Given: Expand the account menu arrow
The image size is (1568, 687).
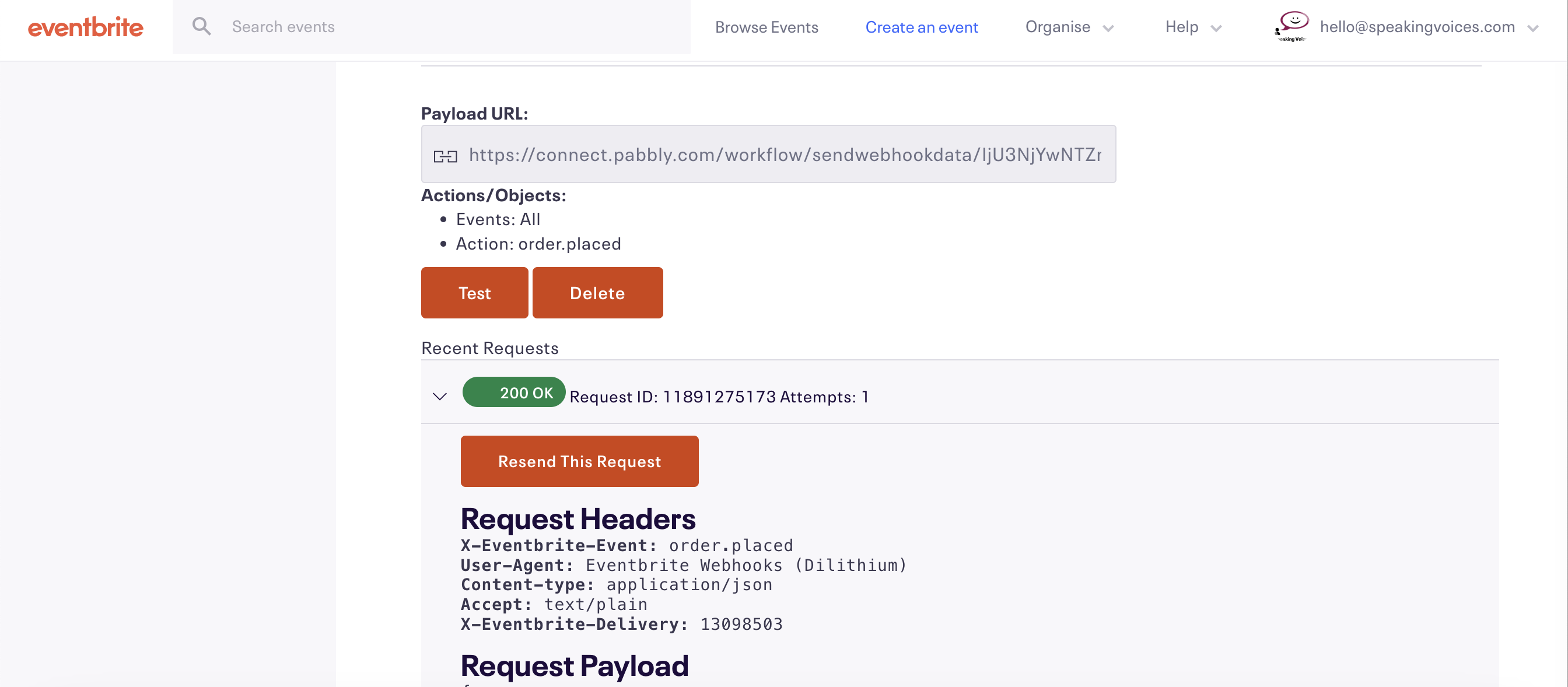Looking at the screenshot, I should (x=1532, y=28).
